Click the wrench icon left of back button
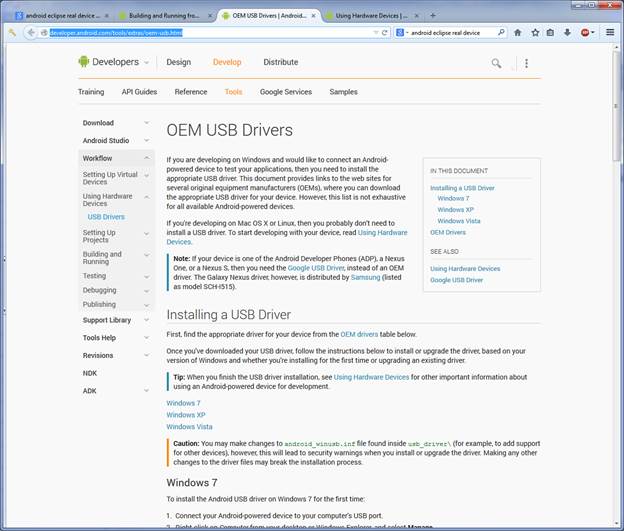Image resolution: width=624 pixels, height=531 pixels. pos(12,33)
